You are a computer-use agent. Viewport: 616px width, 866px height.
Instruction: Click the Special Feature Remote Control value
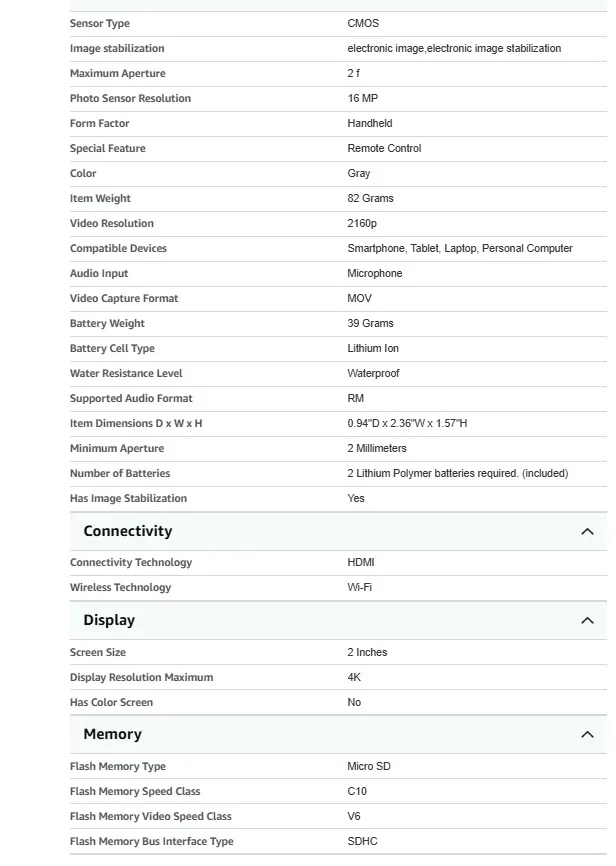point(384,148)
